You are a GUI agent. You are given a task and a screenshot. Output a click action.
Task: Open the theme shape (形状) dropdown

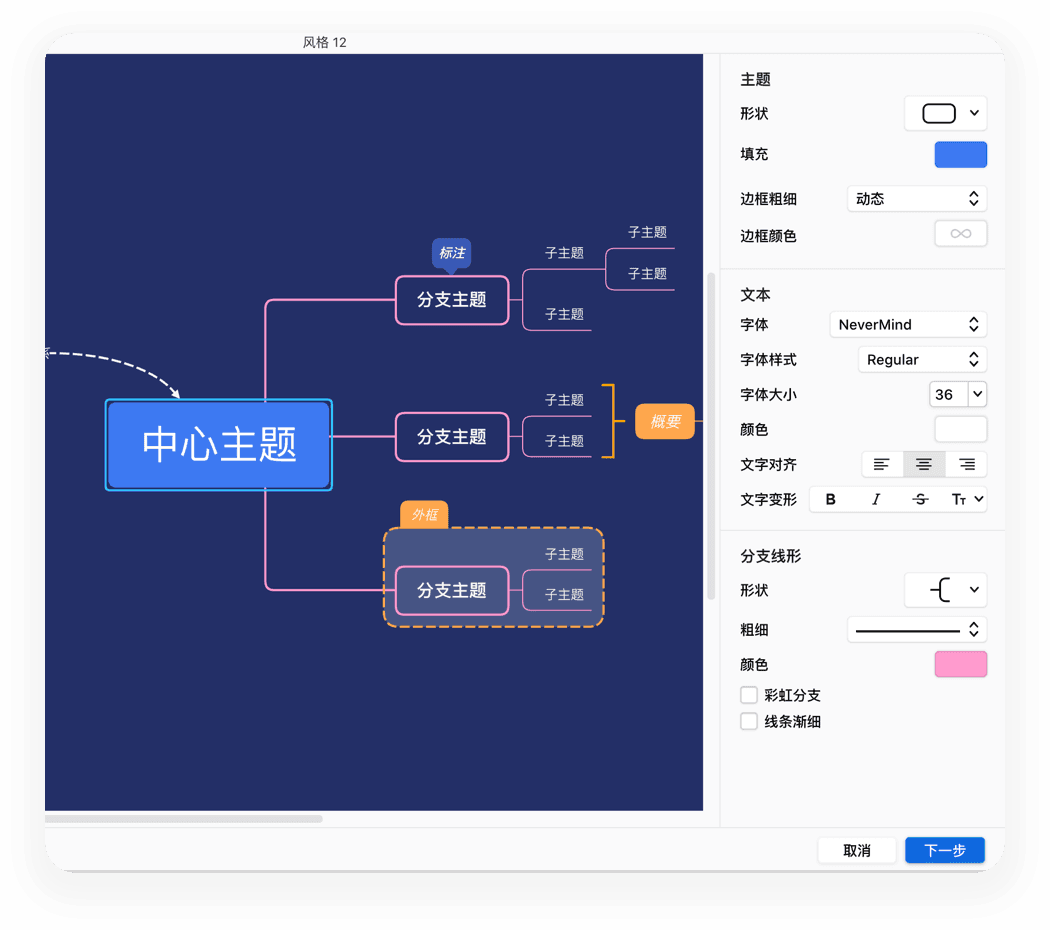(x=945, y=113)
